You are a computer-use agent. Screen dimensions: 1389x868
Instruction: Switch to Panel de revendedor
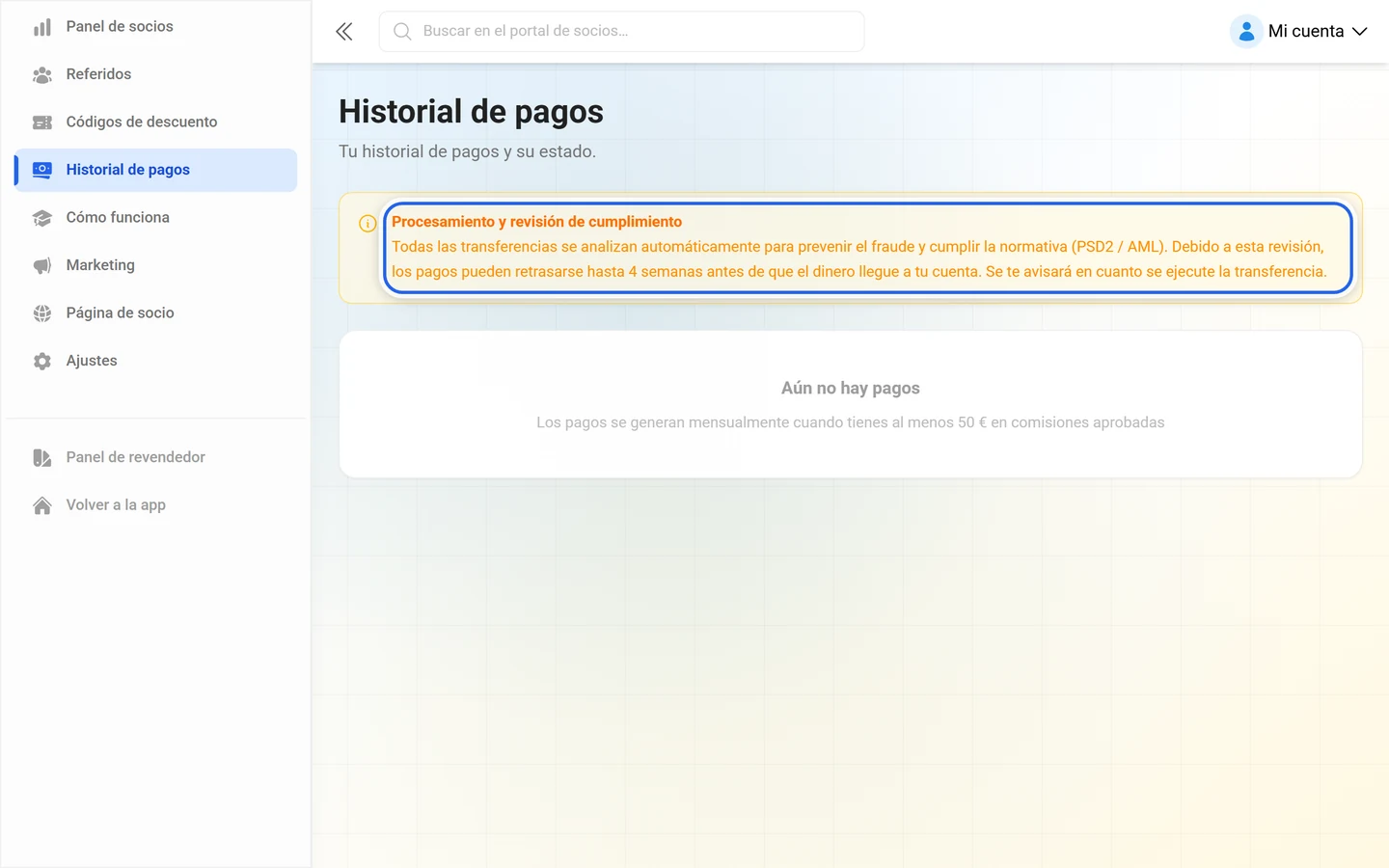pos(155,457)
